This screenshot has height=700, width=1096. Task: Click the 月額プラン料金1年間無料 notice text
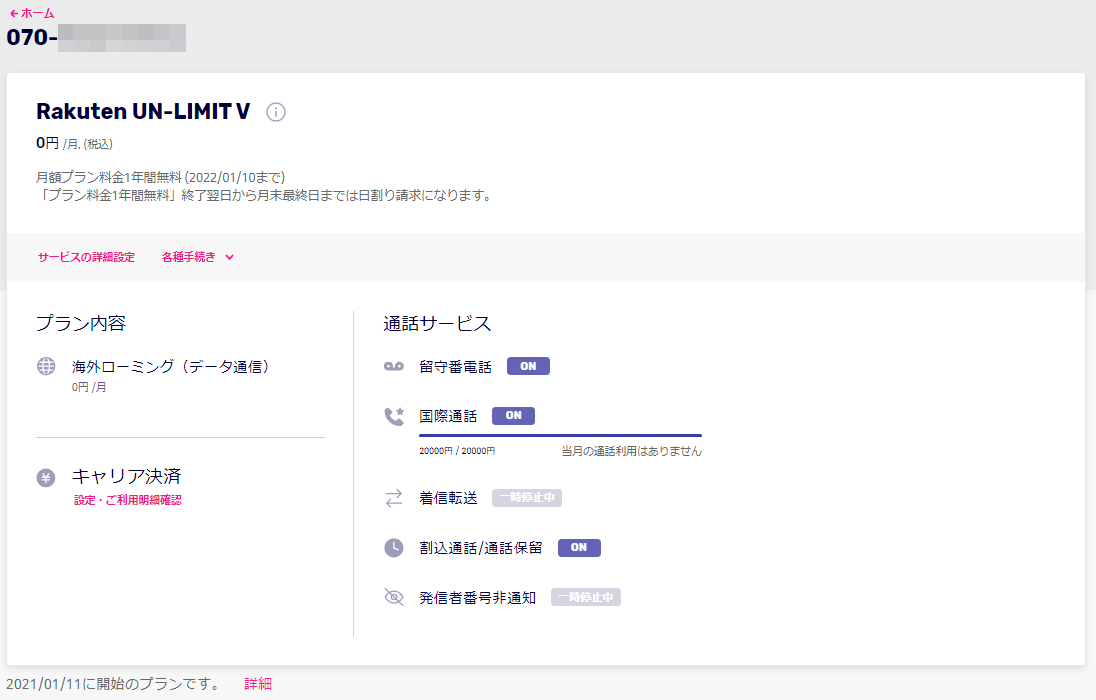161,178
